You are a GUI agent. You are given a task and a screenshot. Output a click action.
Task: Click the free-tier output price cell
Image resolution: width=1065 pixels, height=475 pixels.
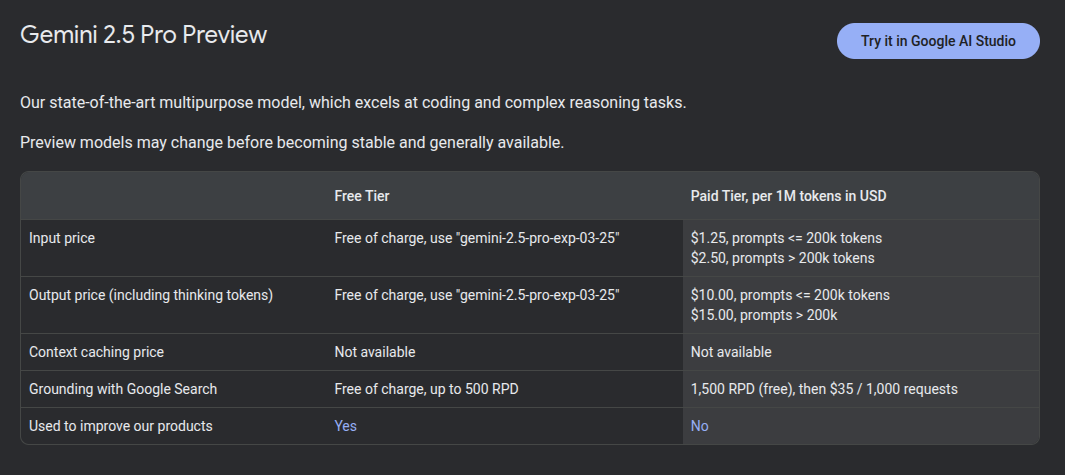coord(477,295)
